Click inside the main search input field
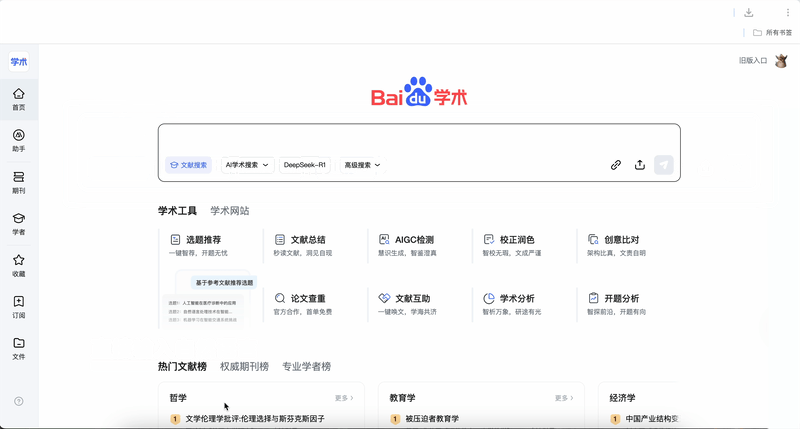The width and height of the screenshot is (800, 429). pos(418,139)
